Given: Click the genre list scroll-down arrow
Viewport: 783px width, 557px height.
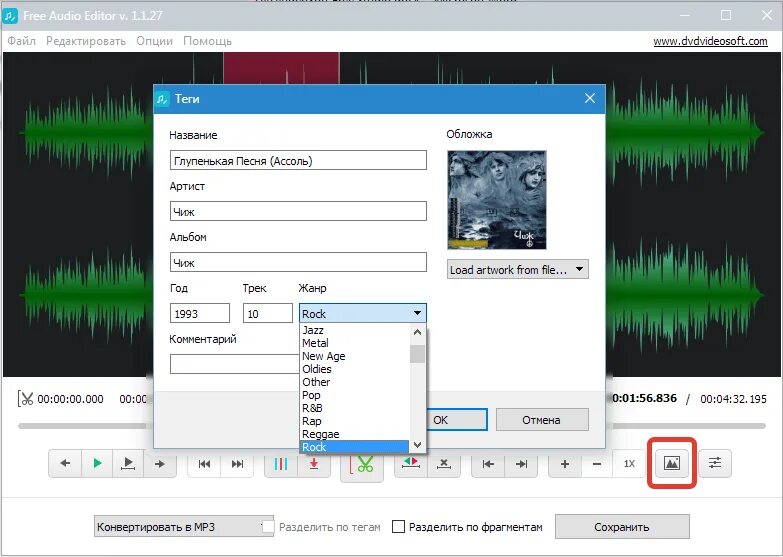Looking at the screenshot, I should pyautogui.click(x=417, y=445).
